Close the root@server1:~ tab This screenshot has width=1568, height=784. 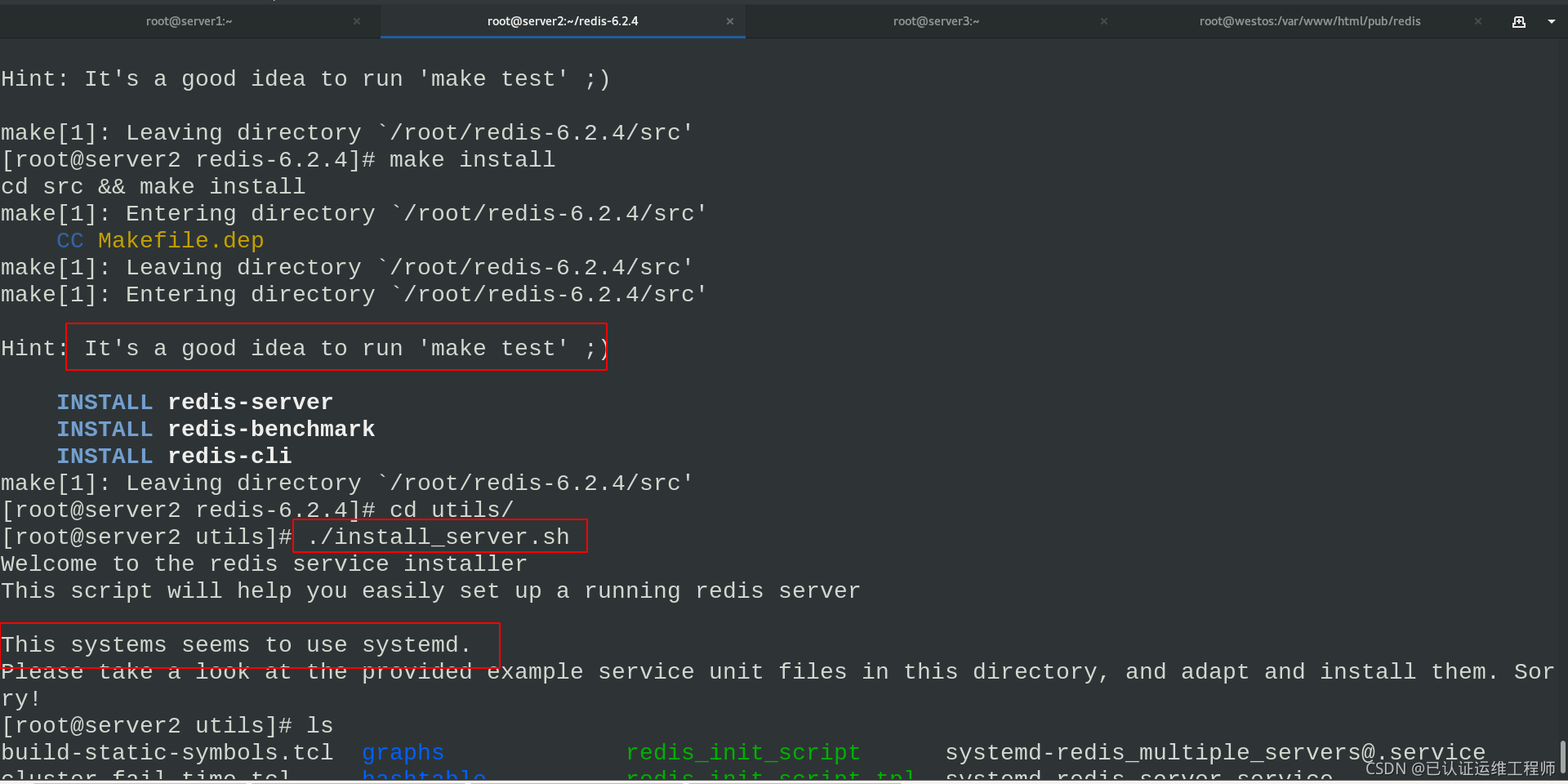coord(357,21)
